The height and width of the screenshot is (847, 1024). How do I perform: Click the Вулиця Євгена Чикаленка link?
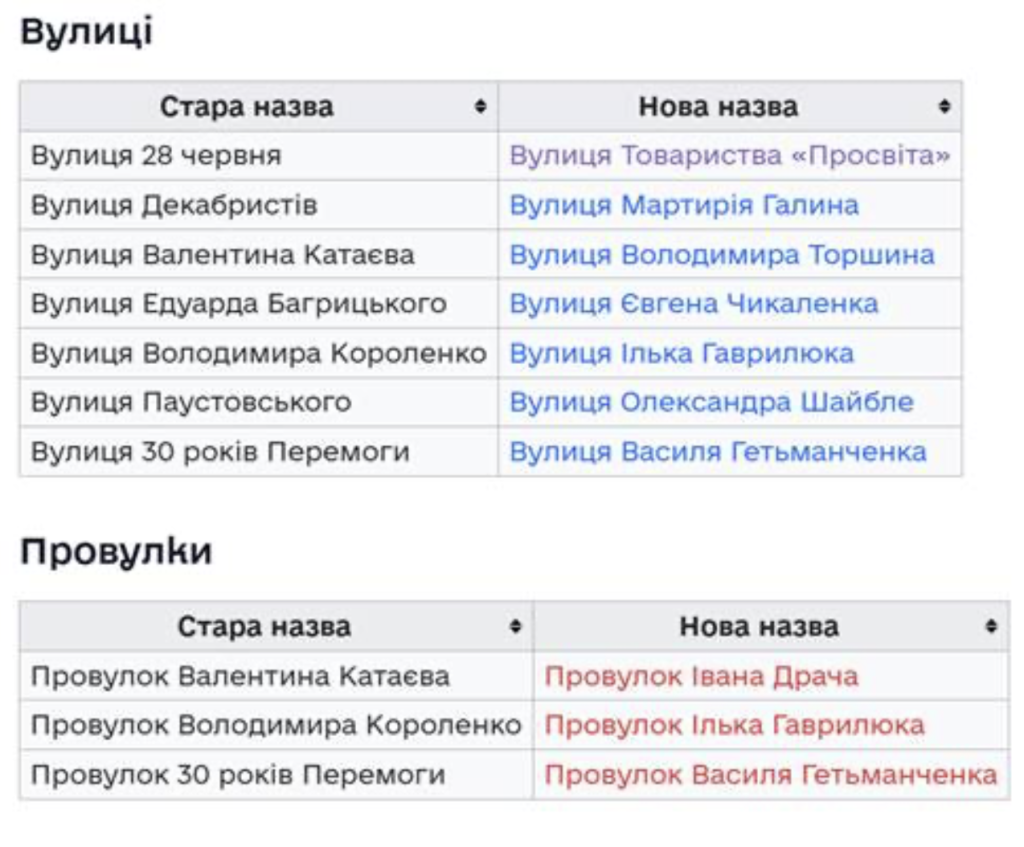tap(694, 304)
